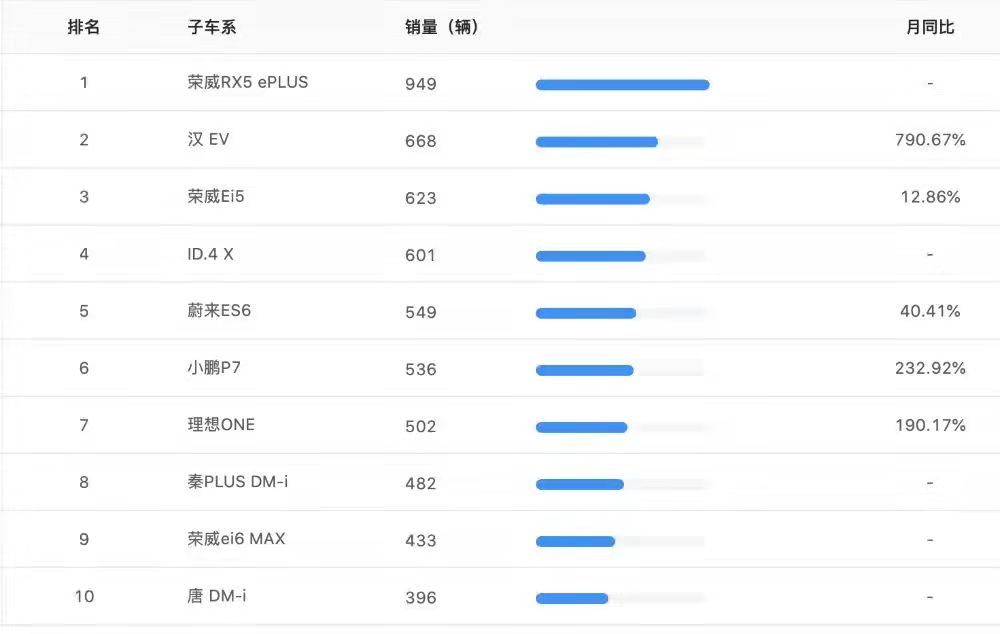Open the 小鹏P7 entry
Viewport: 1000px width, 634px height.
pyautogui.click(x=214, y=368)
